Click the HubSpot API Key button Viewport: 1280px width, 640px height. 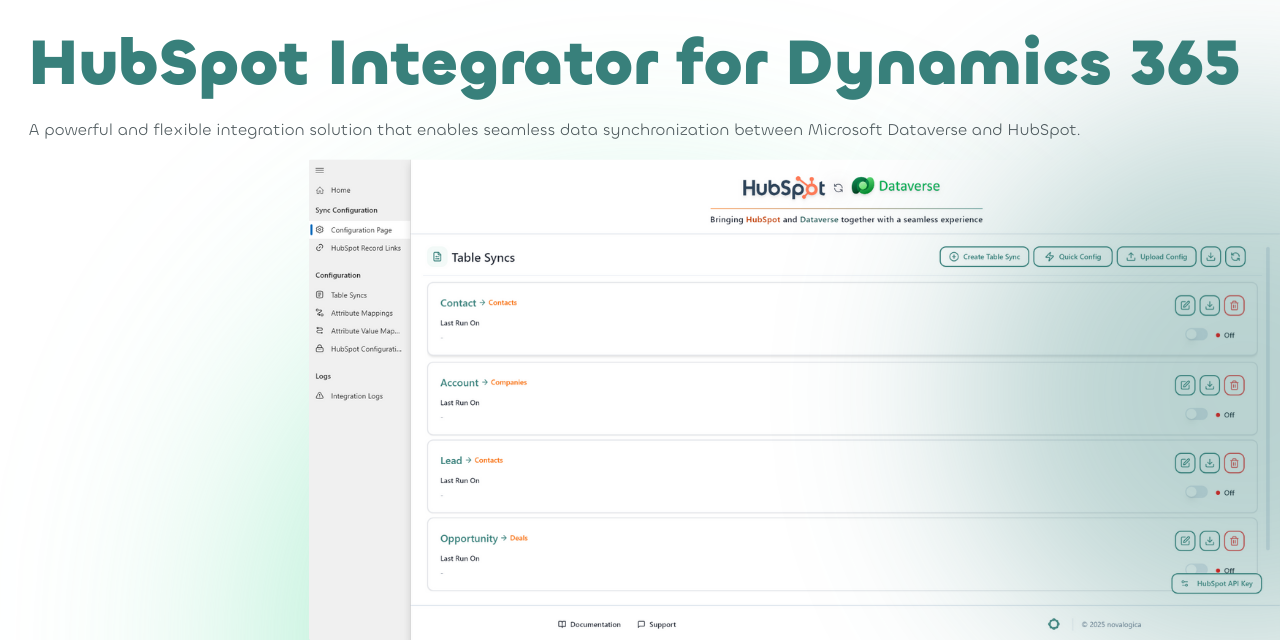1216,583
